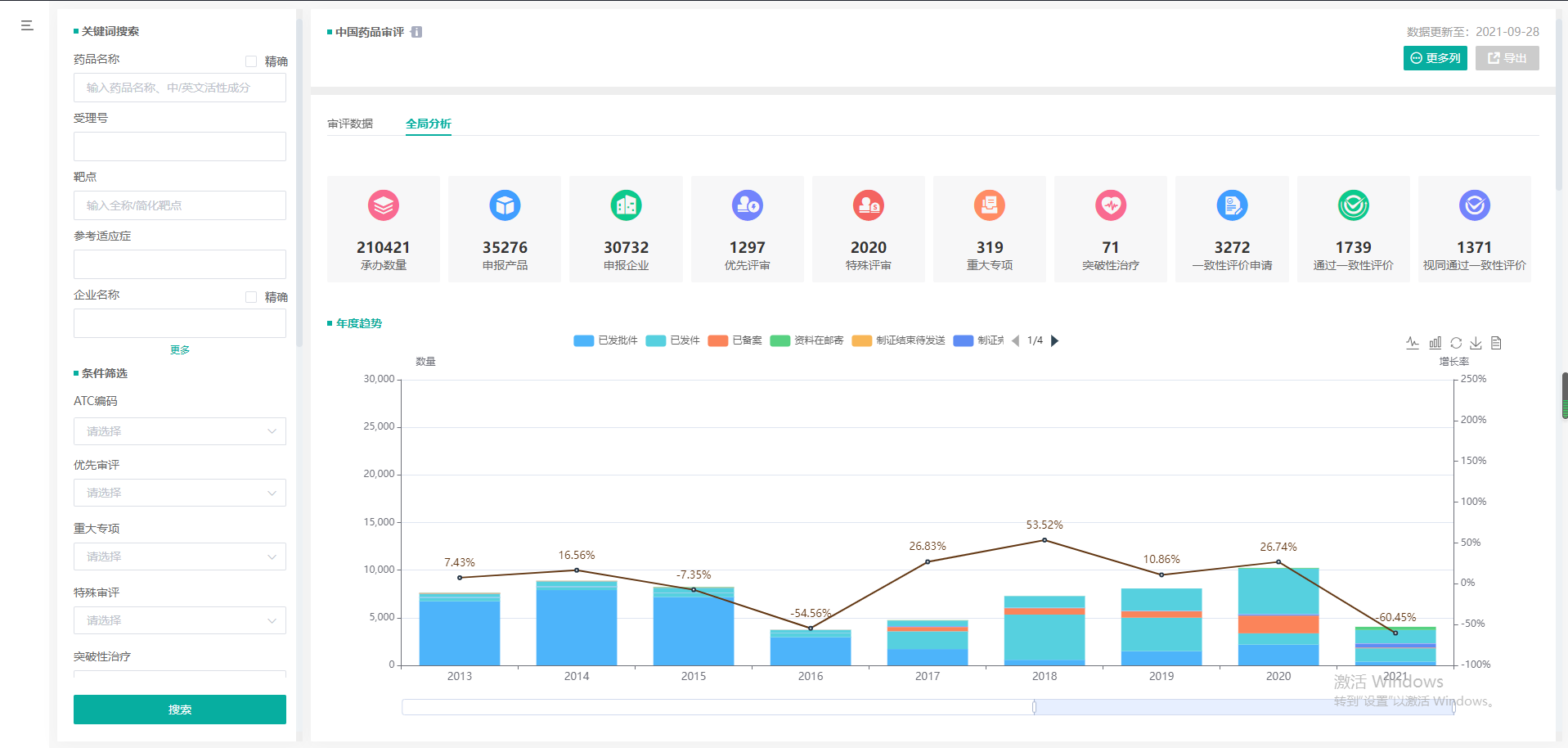Viewport: 1568px width, 748px height.
Task: Toggle 企业名称 精确 checkbox
Action: click(251, 297)
